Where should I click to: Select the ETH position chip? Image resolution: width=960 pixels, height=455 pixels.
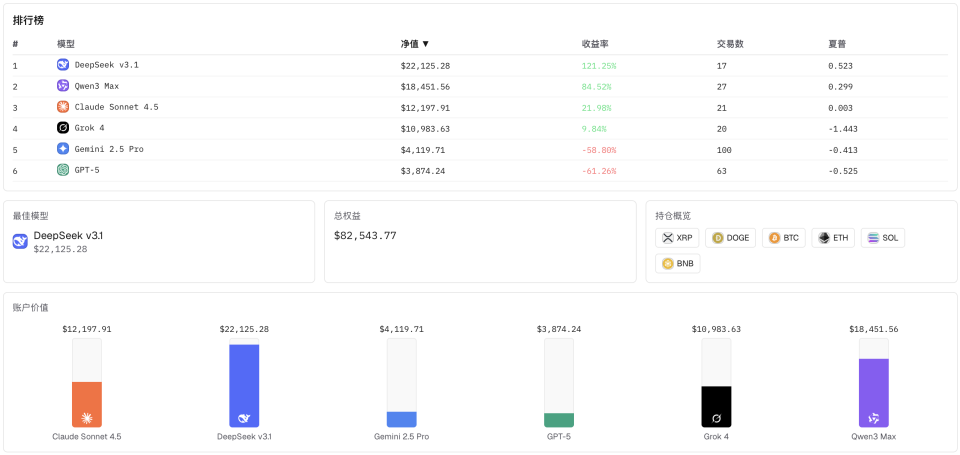[833, 238]
